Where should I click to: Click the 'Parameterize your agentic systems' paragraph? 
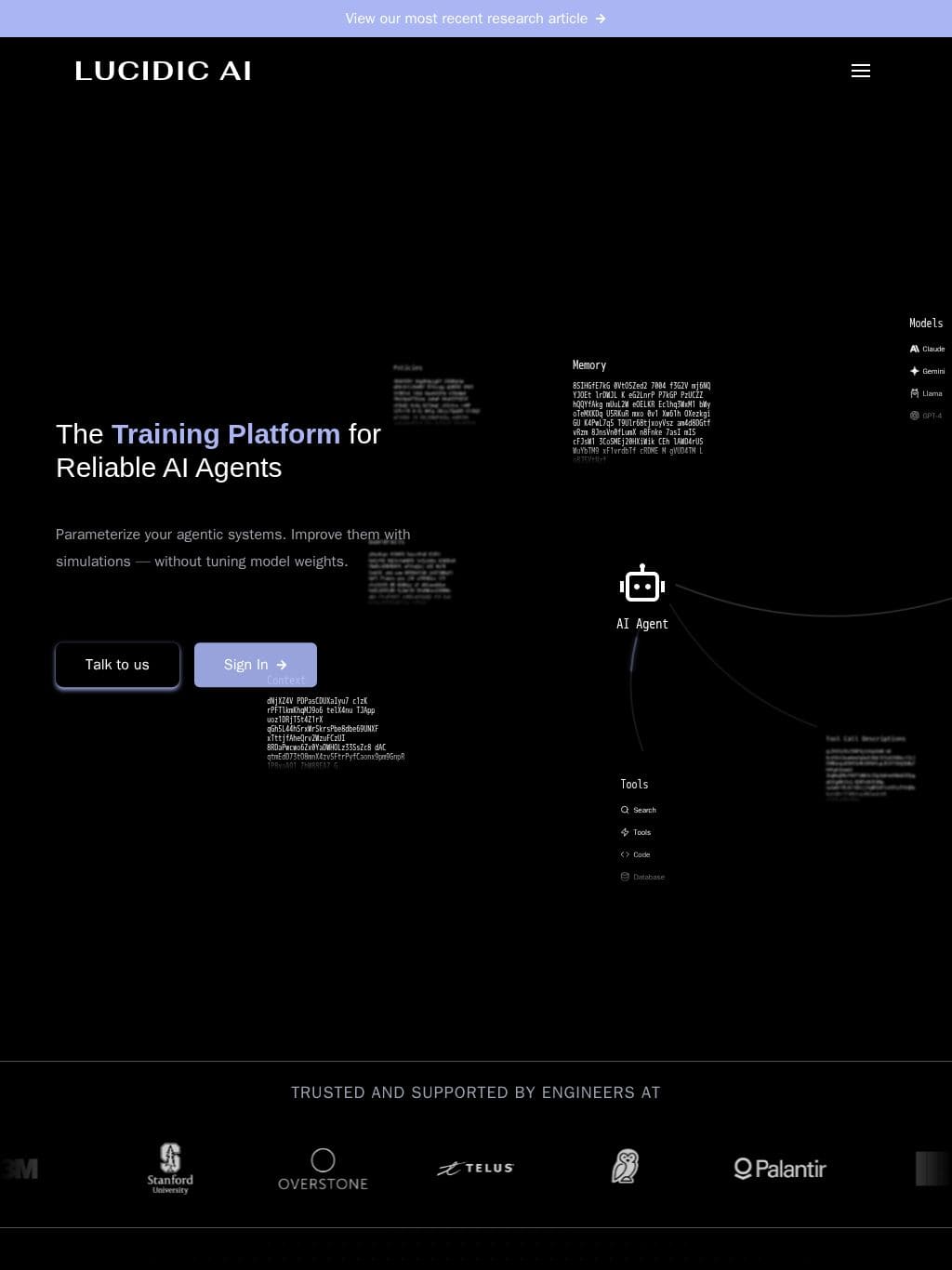(x=232, y=548)
